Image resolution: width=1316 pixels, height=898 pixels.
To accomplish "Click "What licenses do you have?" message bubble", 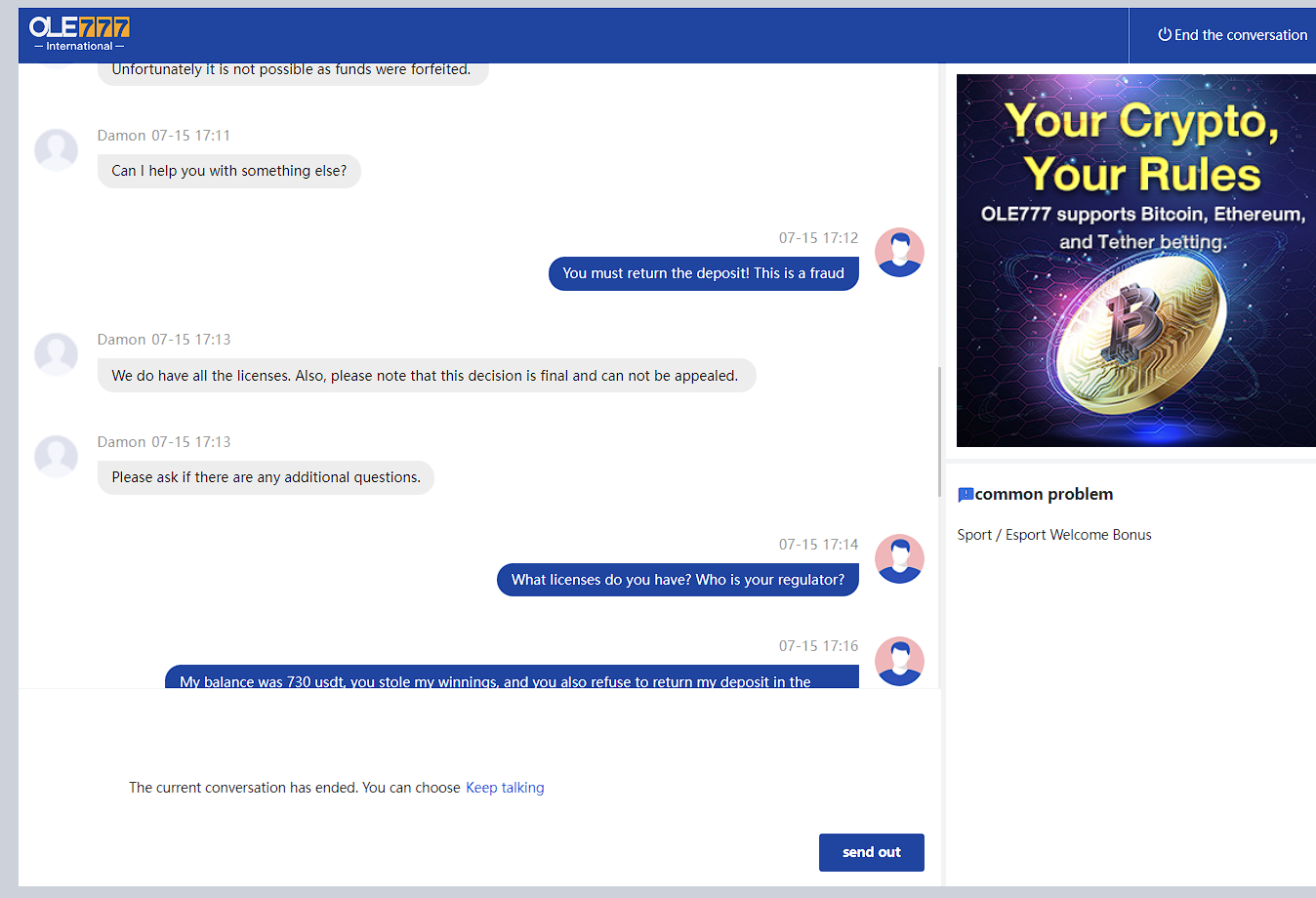I will coord(678,580).
